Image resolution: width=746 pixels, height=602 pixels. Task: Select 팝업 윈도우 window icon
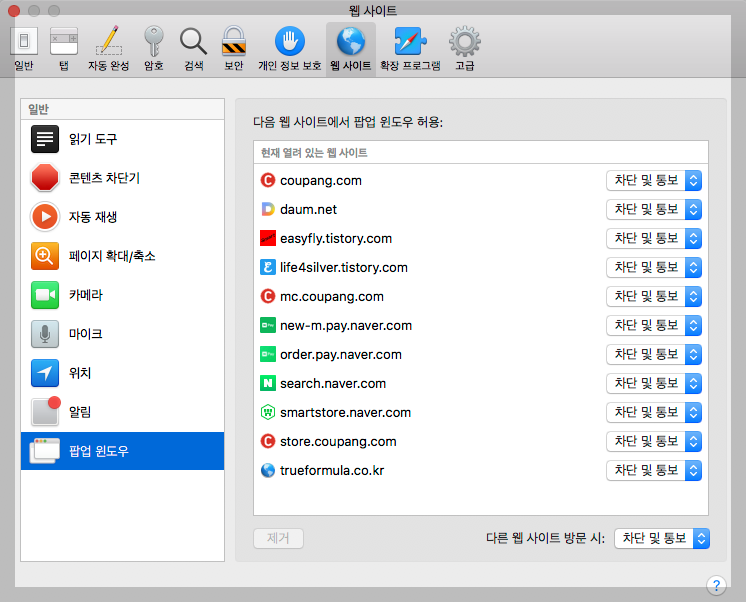point(45,451)
